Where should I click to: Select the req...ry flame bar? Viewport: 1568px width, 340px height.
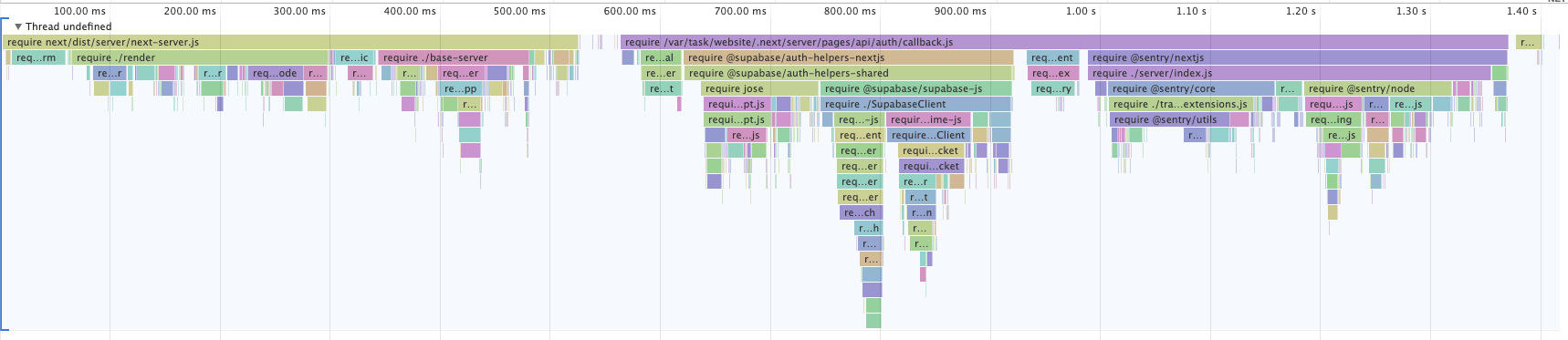coord(1053,88)
